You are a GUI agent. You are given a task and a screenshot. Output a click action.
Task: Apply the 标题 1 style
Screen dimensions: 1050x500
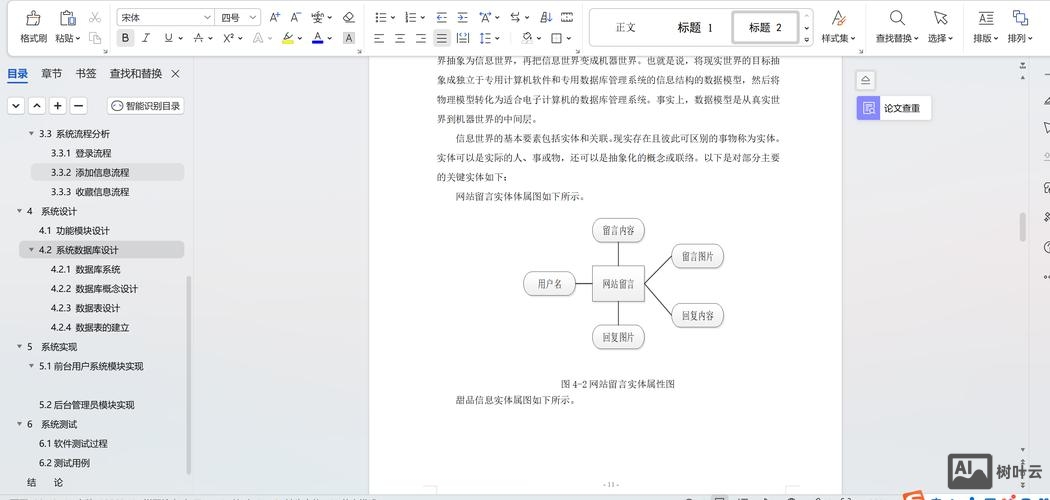(x=695, y=27)
